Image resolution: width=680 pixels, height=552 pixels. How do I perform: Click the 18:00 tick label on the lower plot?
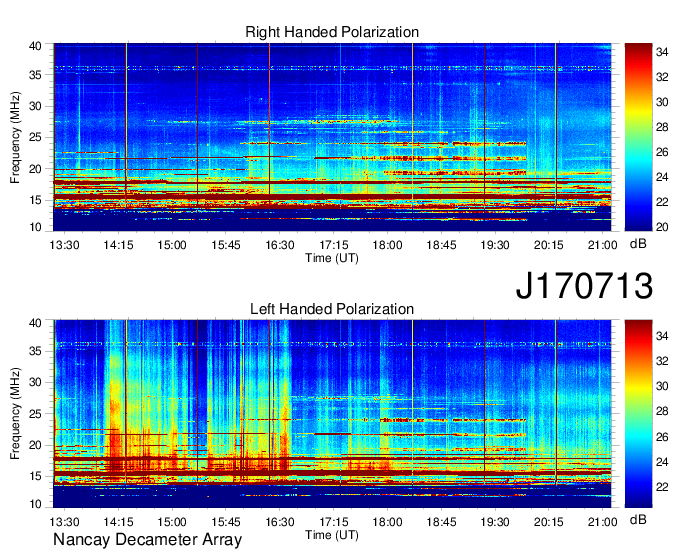[x=387, y=522]
